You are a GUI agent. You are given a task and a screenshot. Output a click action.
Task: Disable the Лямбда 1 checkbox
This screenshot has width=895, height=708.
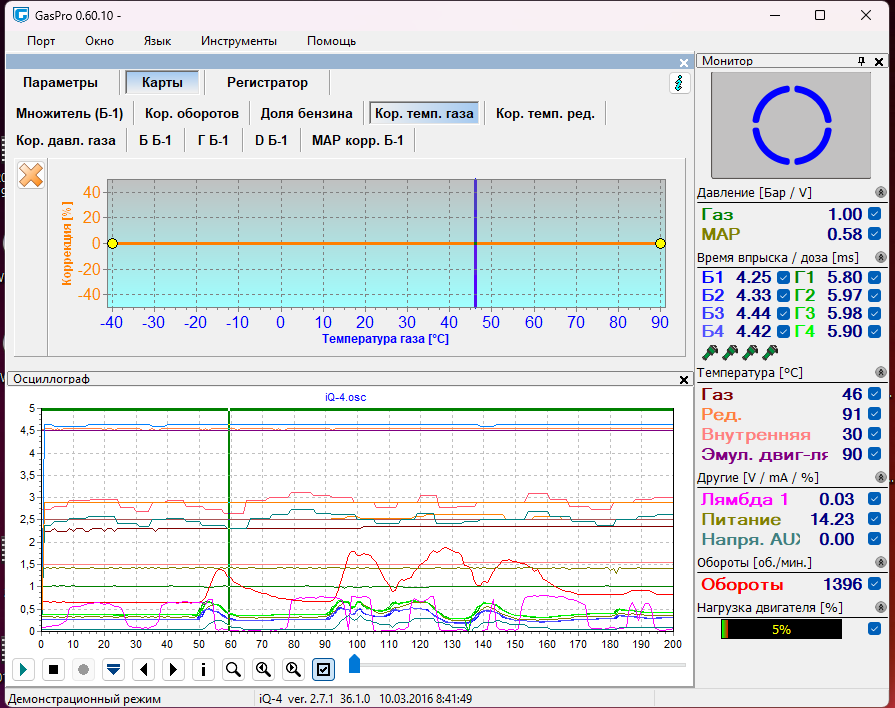click(x=875, y=499)
